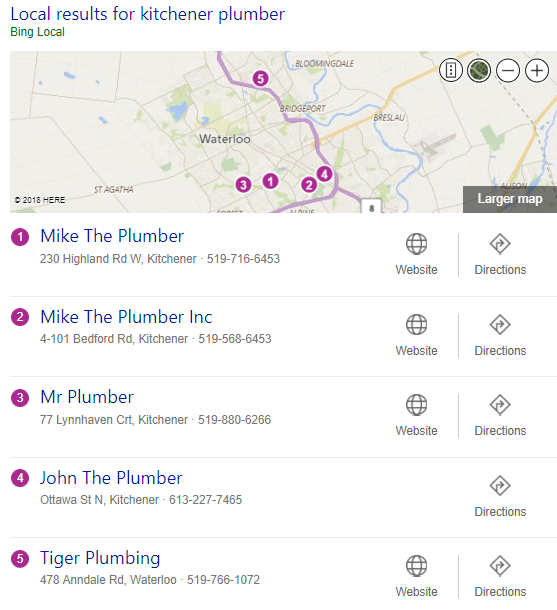557x610 pixels.
Task: Get directions to Mr Plumber
Action: pyautogui.click(x=500, y=415)
